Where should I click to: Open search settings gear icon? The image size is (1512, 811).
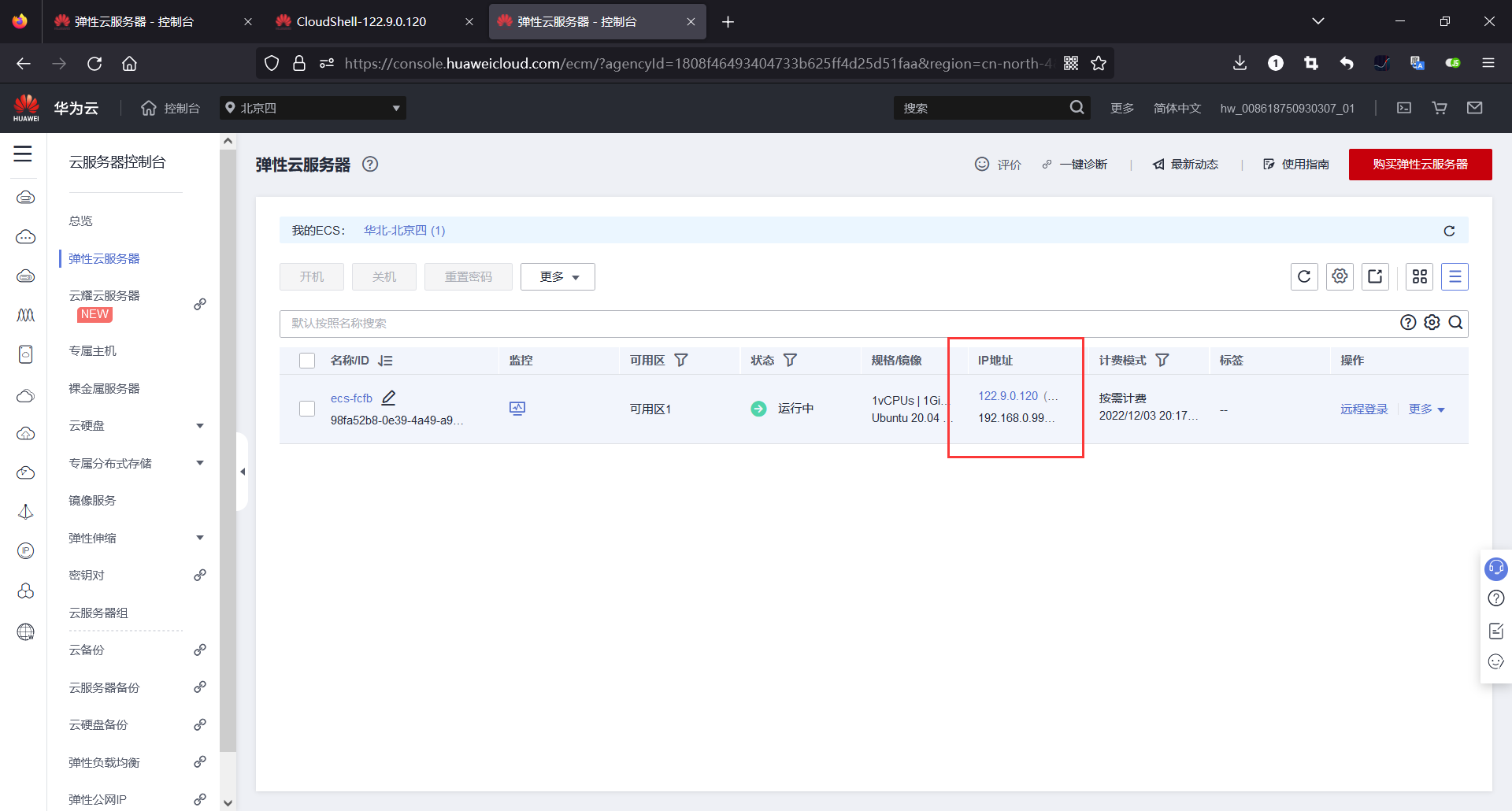pyautogui.click(x=1432, y=322)
